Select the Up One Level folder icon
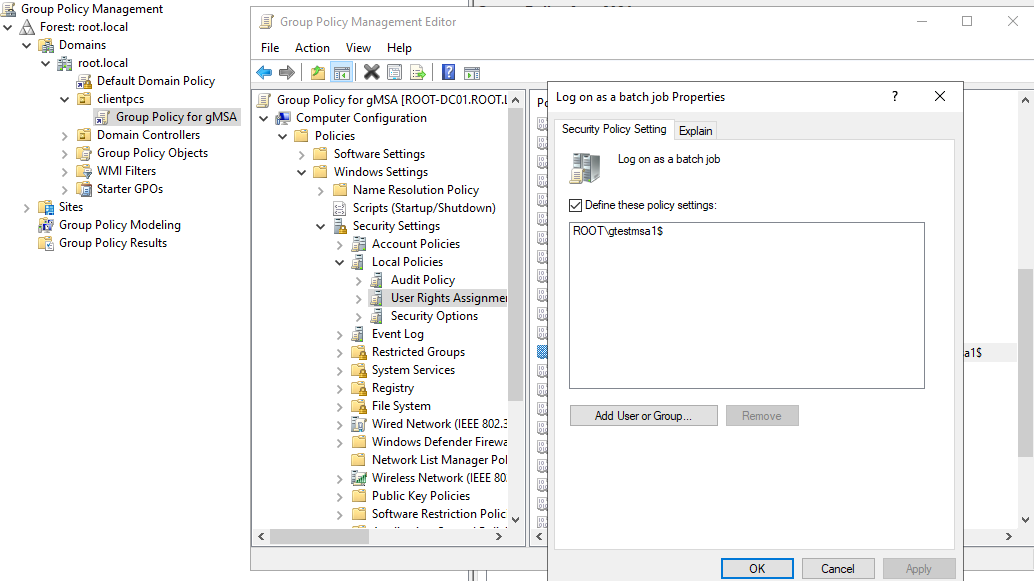The height and width of the screenshot is (581, 1034). click(x=316, y=71)
